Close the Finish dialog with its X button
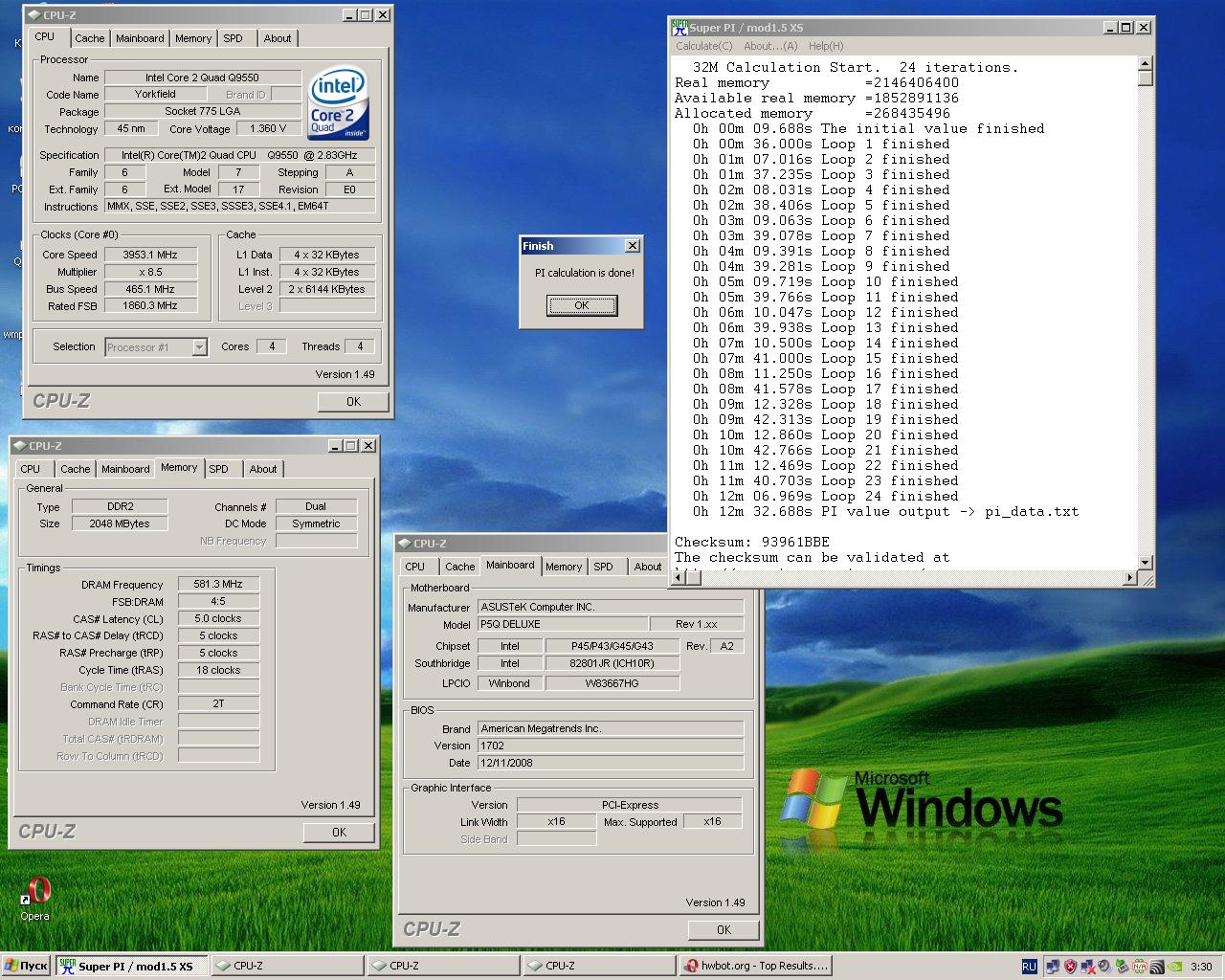 click(x=632, y=246)
